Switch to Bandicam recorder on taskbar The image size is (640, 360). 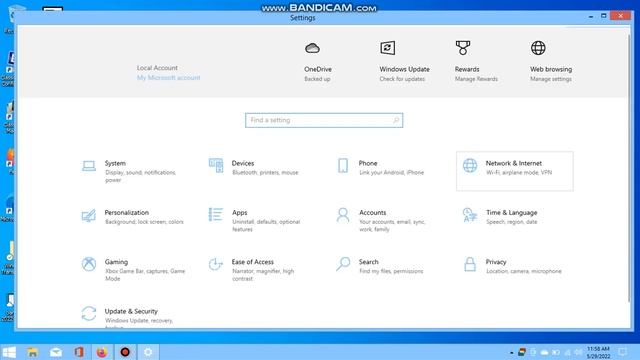(125, 352)
